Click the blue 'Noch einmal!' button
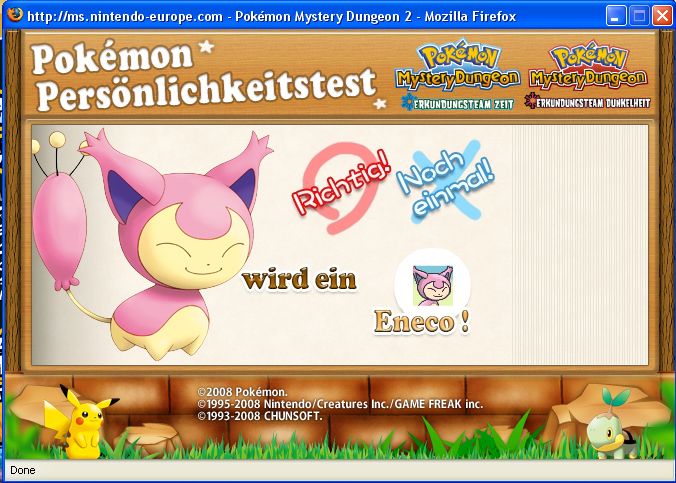This screenshot has height=483, width=676. click(445, 182)
